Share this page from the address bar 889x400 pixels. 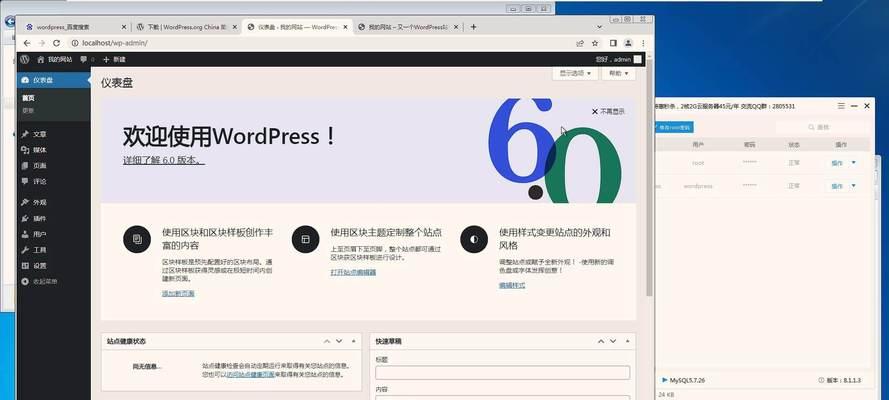pos(579,43)
